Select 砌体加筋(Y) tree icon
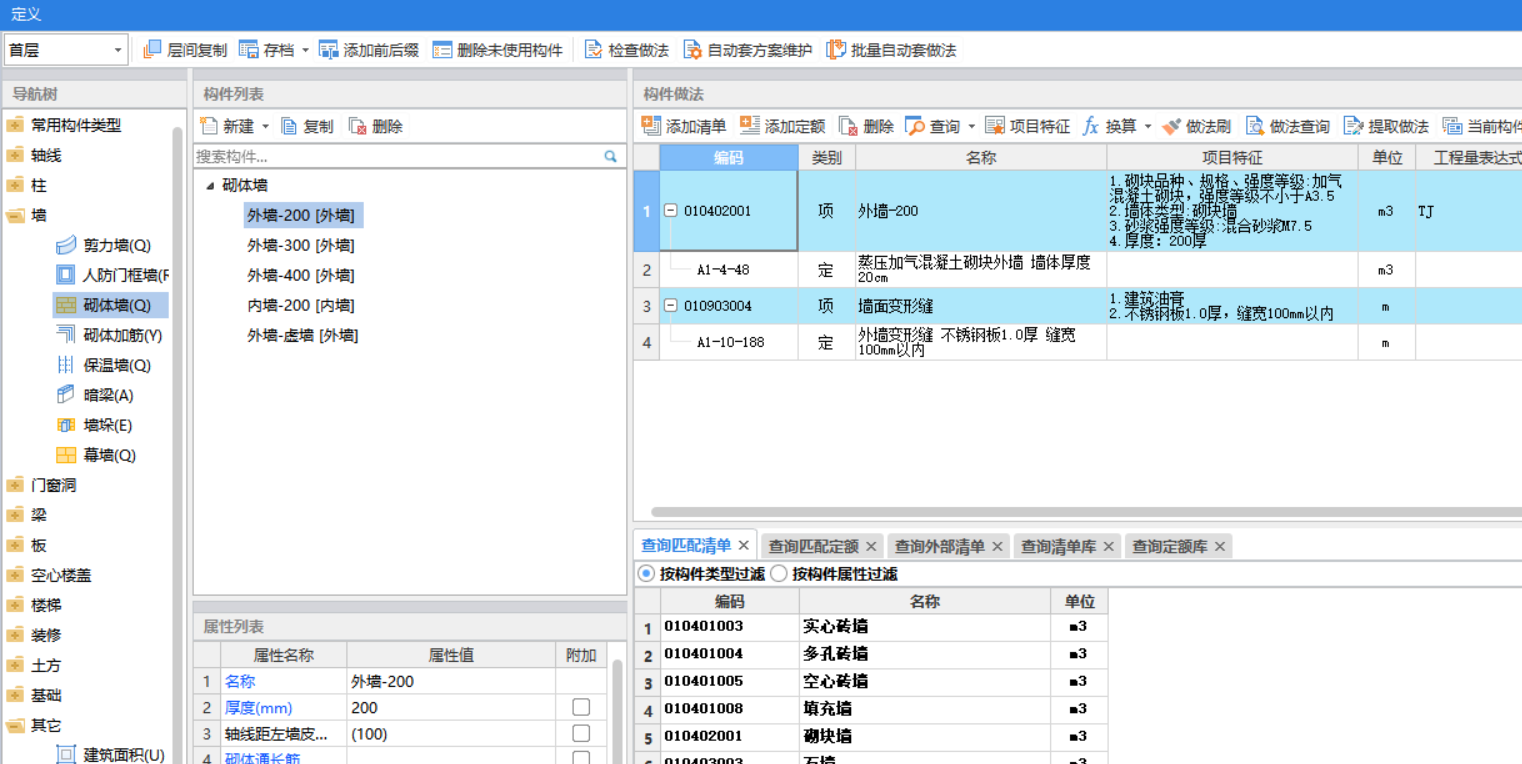The width and height of the screenshot is (1522, 764). tap(66, 335)
